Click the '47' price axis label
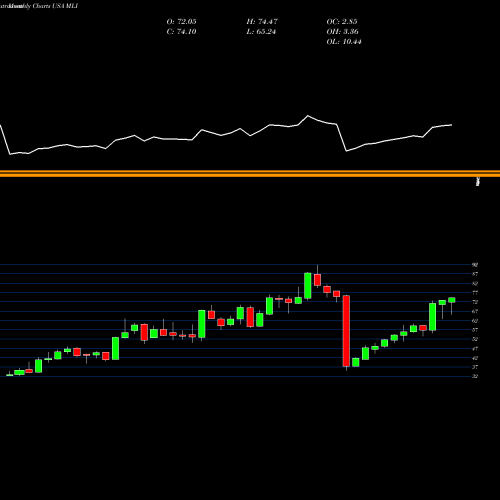Image resolution: width=500 pixels, height=500 pixels. click(475, 349)
